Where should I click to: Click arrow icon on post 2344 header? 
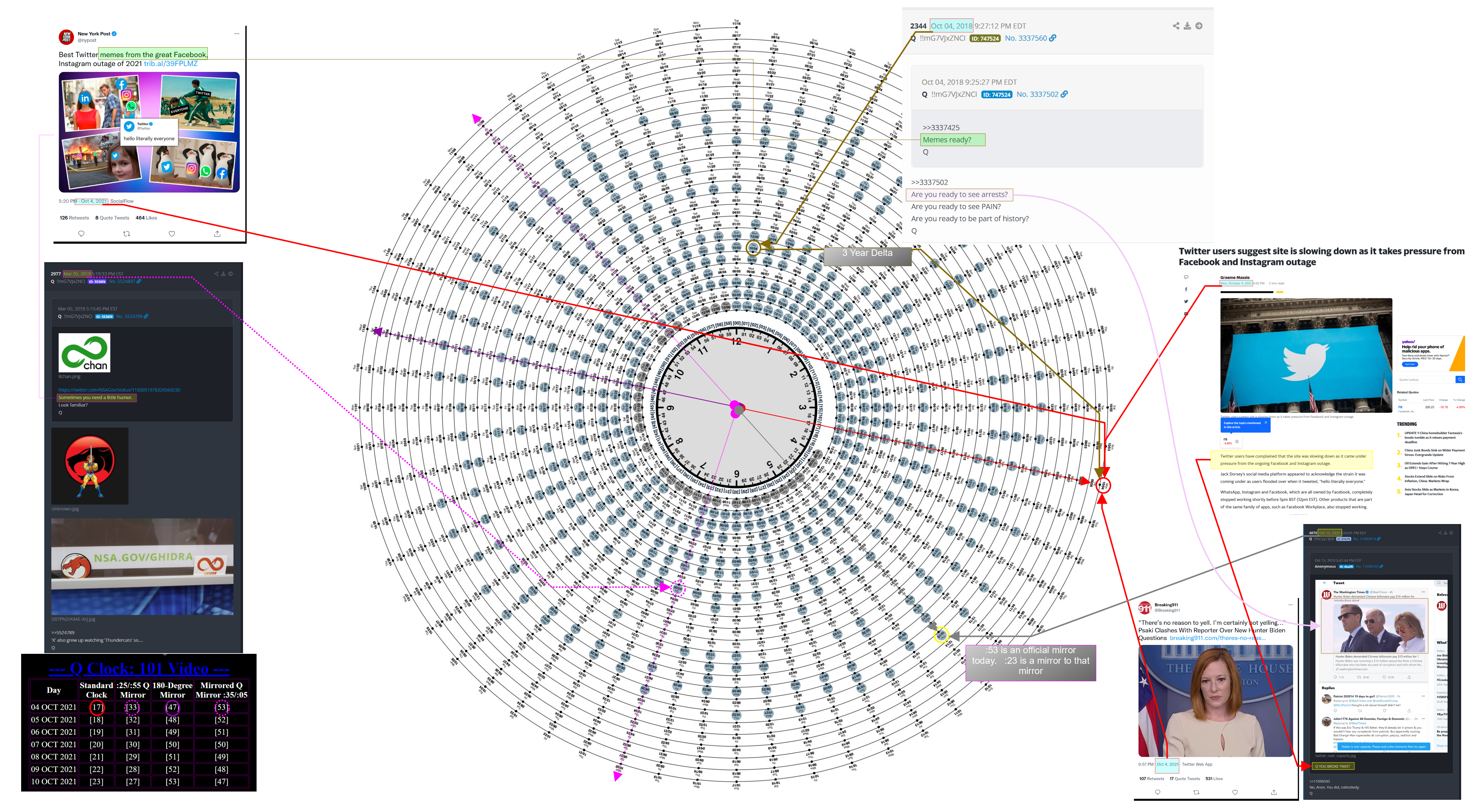(x=1199, y=26)
